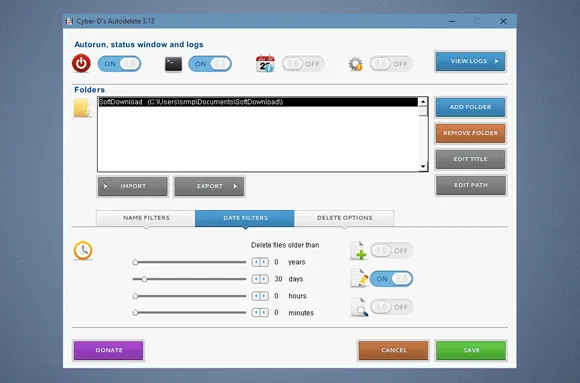The height and width of the screenshot is (383, 580).
Task: Switch to the Delete Options tab
Action: coord(344,218)
